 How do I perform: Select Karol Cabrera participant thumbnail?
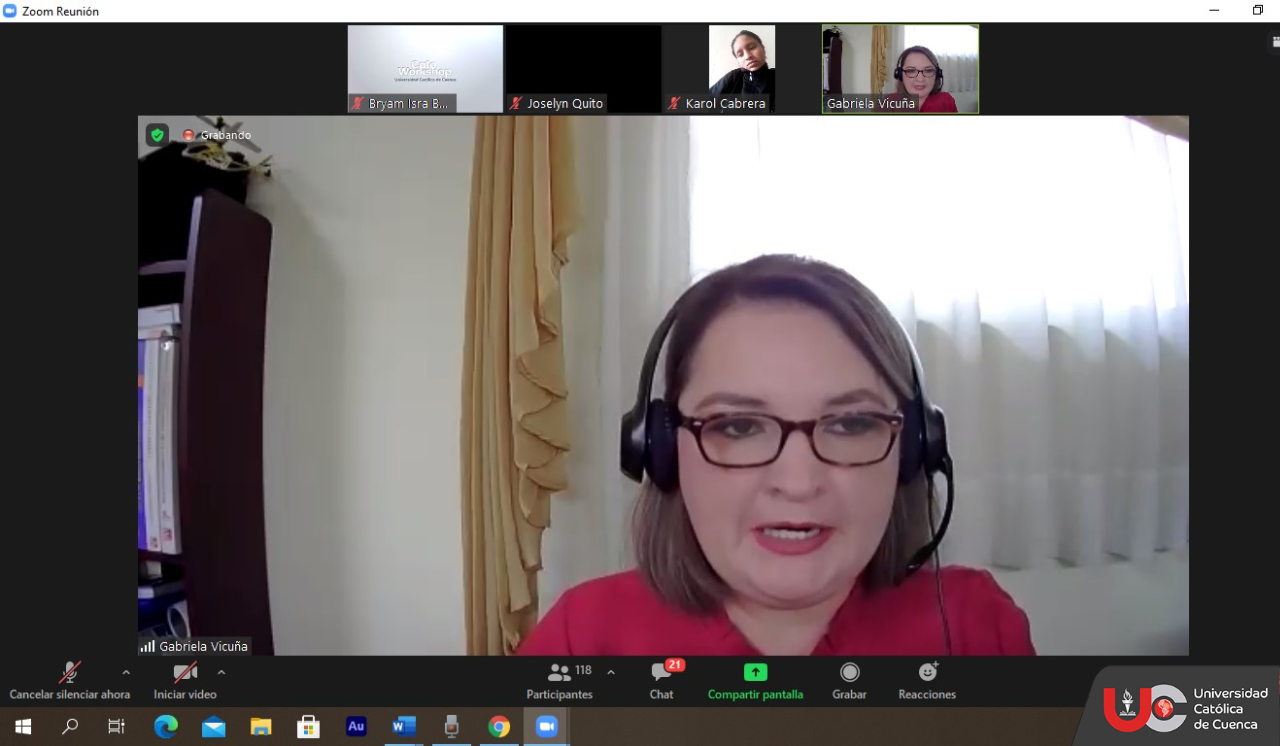(x=741, y=69)
